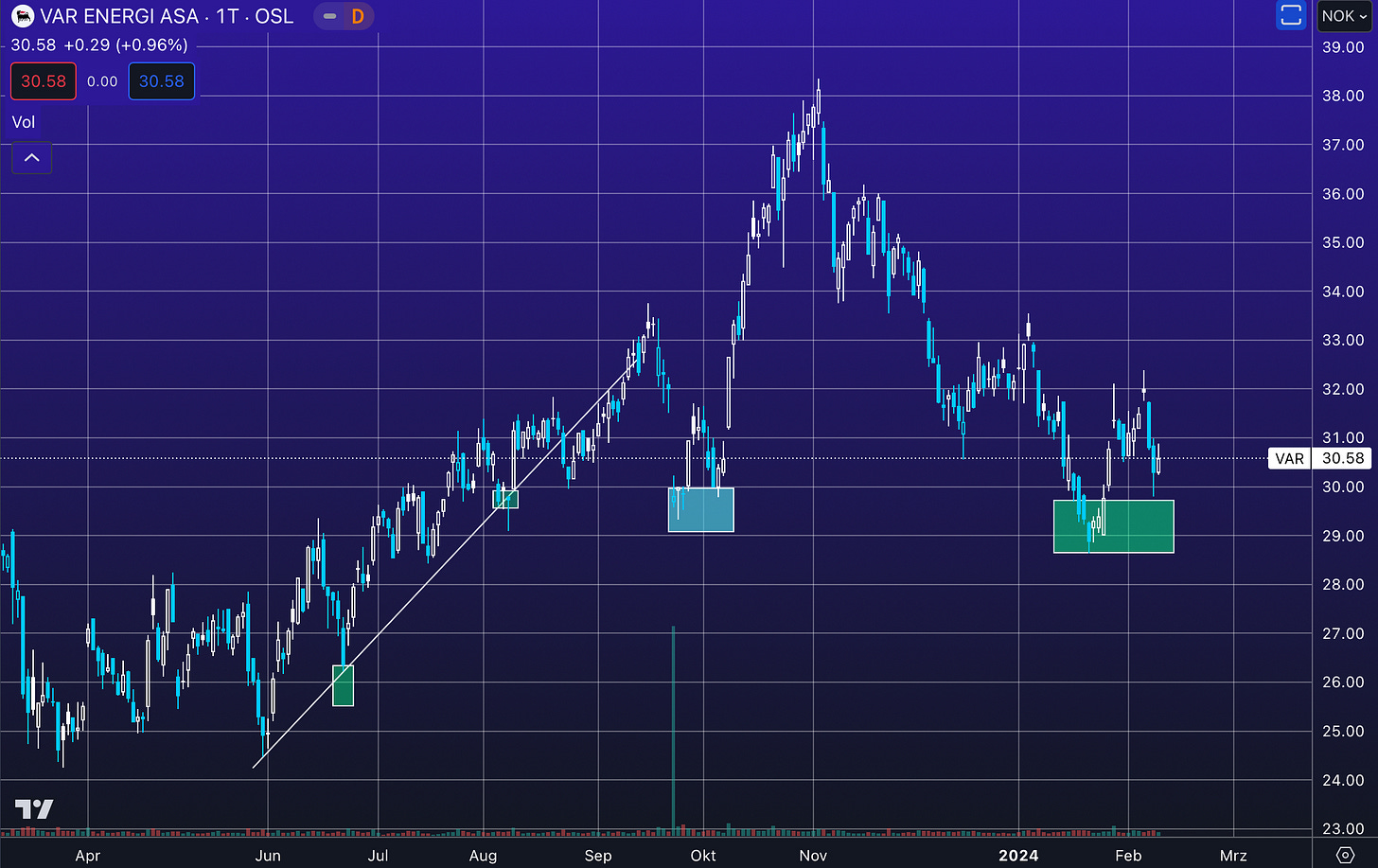Click the +0.29 (+0.96%) change text
Screen dimensions: 1378x868
126,45
